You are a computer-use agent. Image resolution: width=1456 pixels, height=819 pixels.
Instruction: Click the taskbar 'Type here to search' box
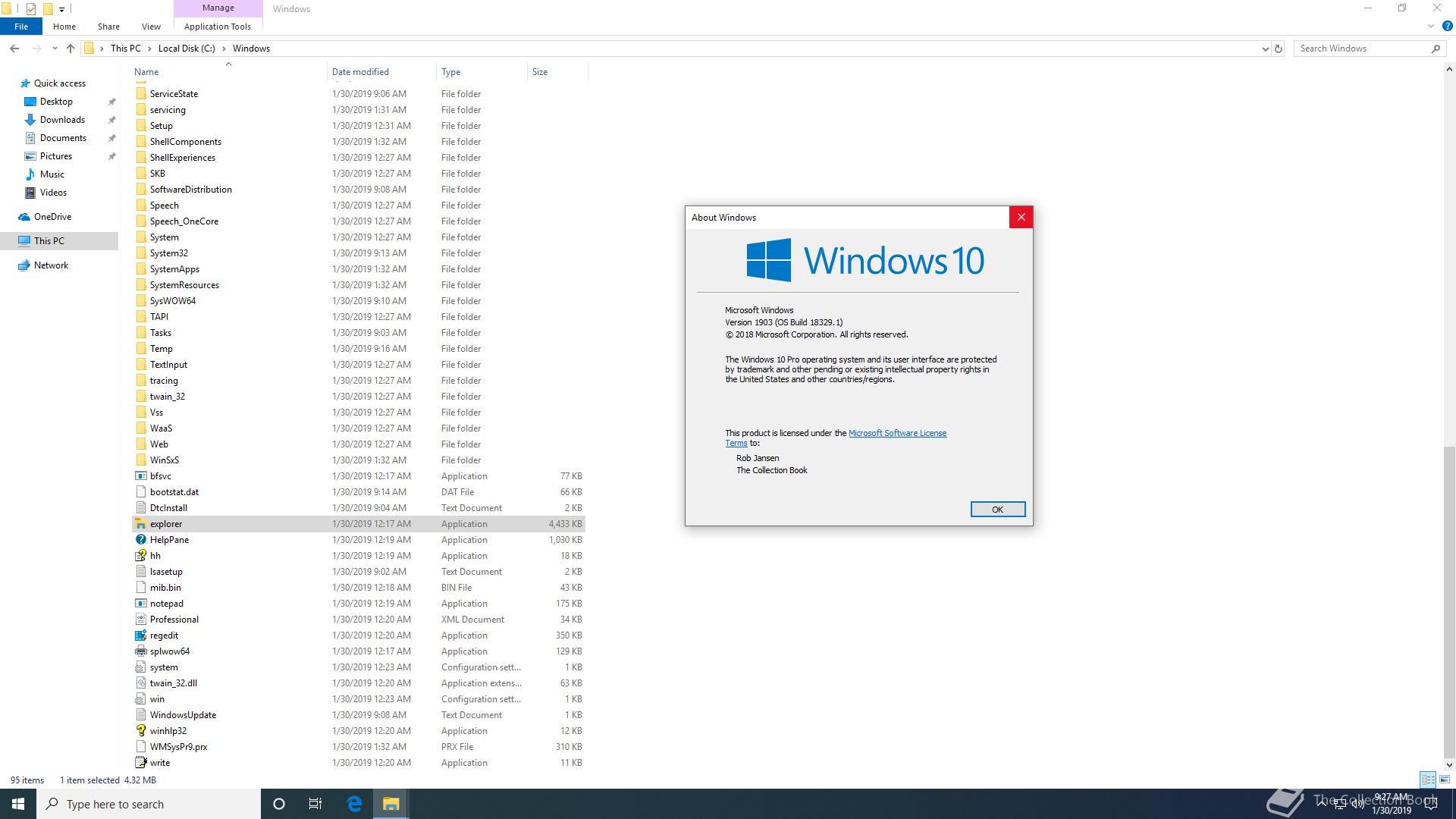[149, 804]
